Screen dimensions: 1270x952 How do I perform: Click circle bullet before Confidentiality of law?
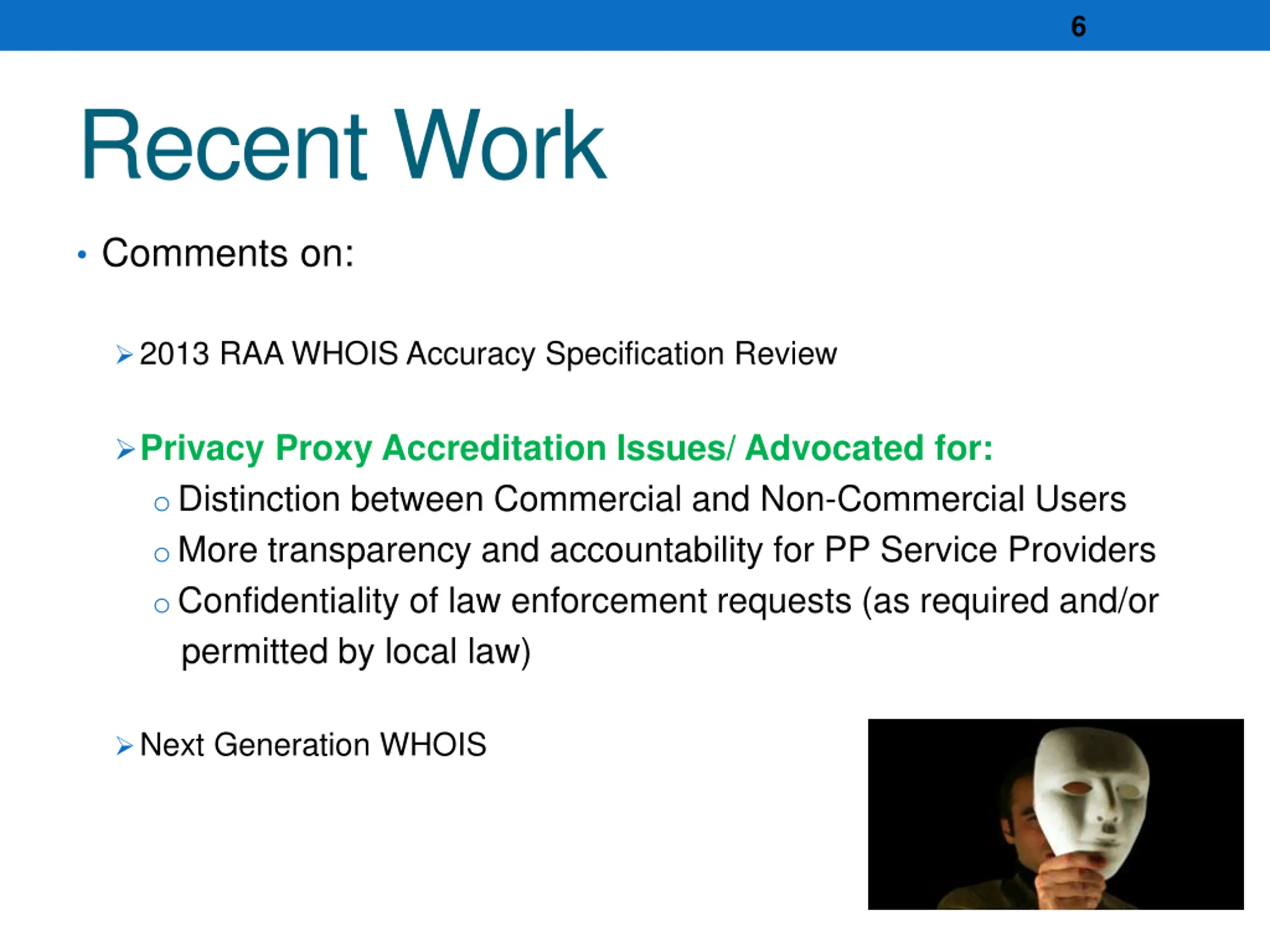click(x=162, y=605)
